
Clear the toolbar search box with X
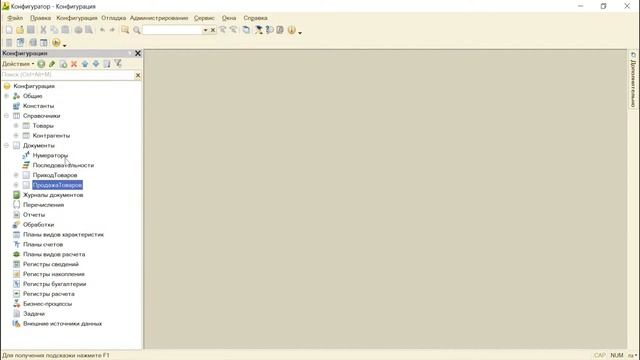213,30
